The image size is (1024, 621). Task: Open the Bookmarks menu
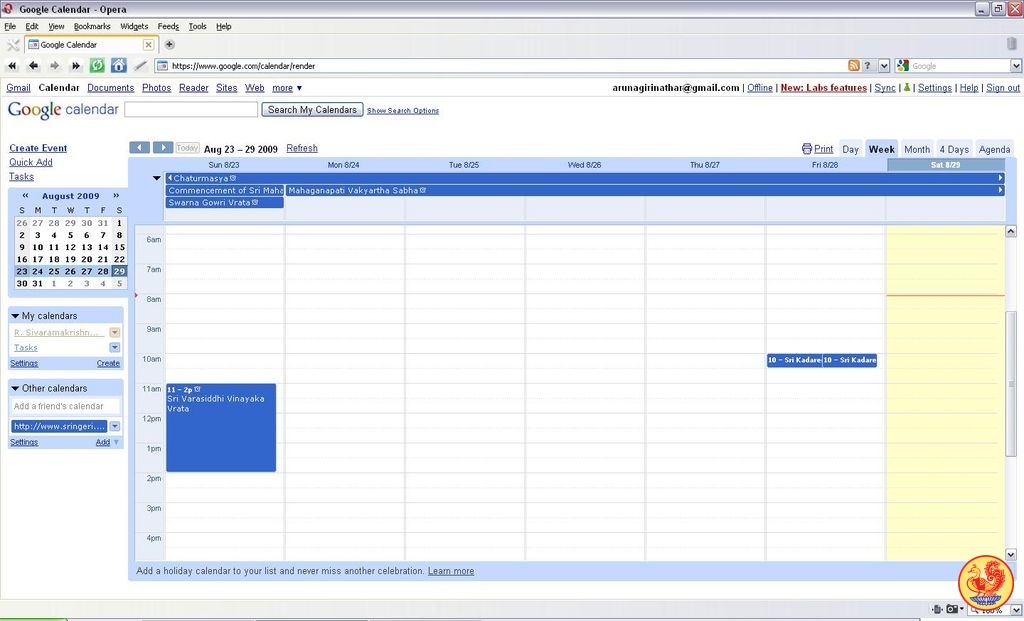92,26
